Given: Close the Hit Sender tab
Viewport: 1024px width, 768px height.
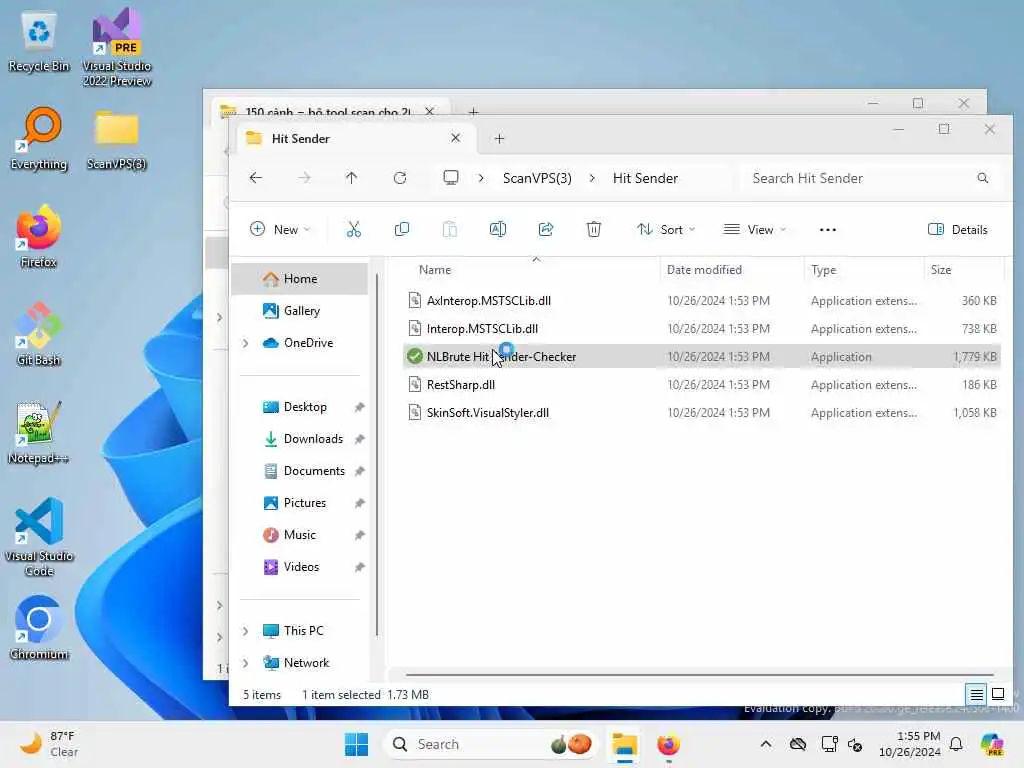Looking at the screenshot, I should point(455,138).
